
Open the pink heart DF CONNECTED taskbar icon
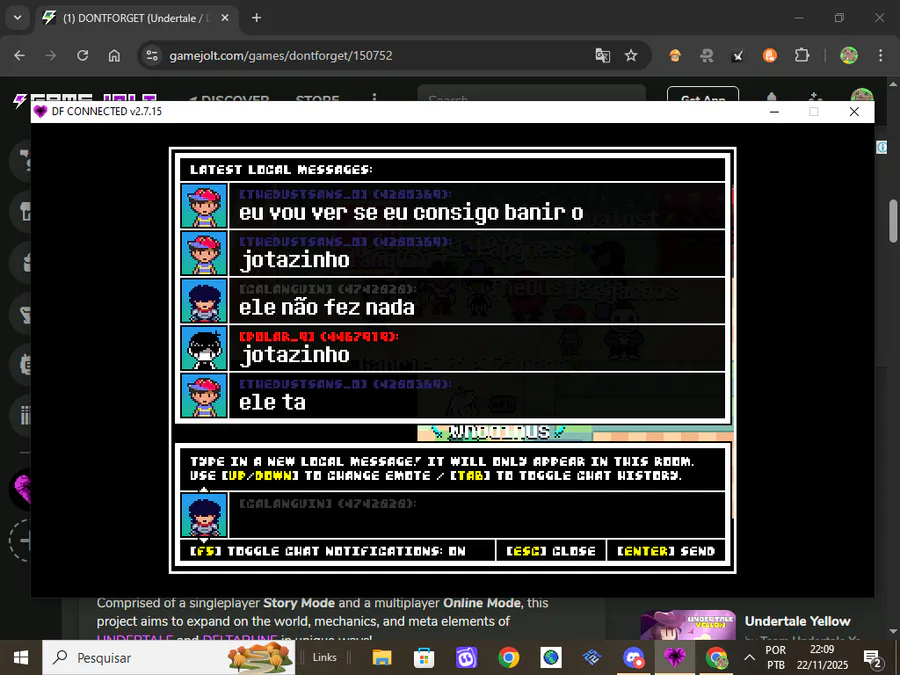674,657
